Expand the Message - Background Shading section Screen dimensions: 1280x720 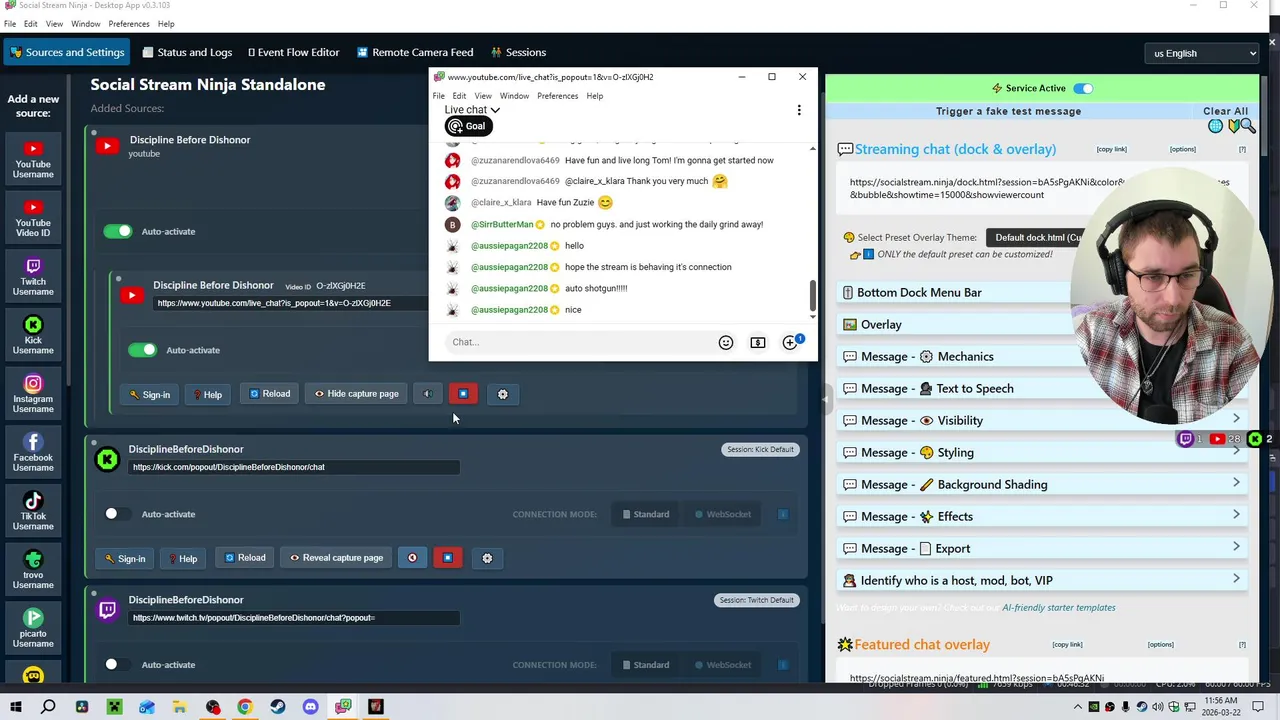(1040, 484)
